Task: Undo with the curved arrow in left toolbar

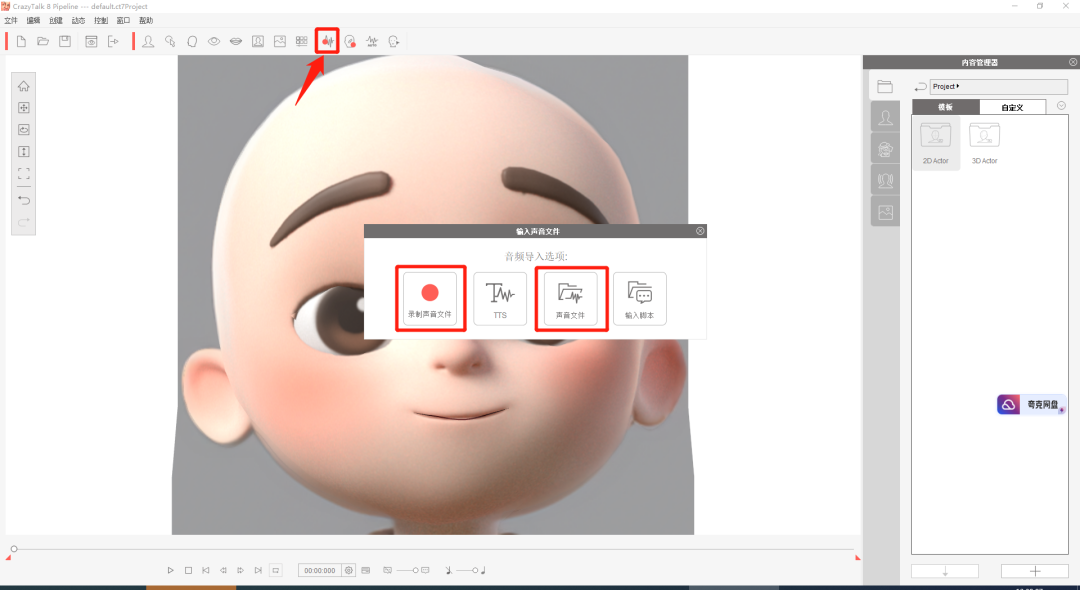Action: pyautogui.click(x=23, y=200)
